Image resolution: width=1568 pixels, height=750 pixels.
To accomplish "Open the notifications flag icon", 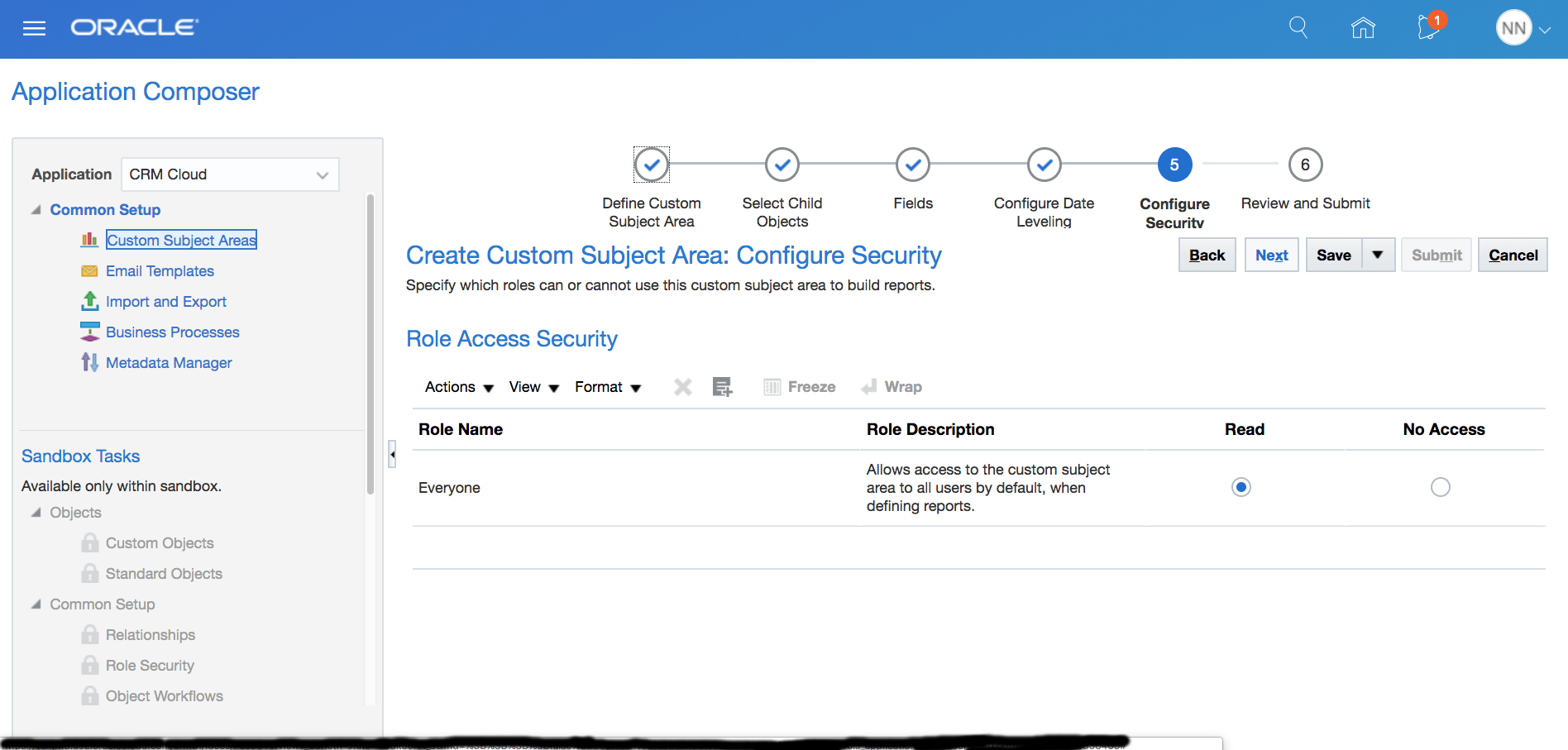I will coord(1428,28).
